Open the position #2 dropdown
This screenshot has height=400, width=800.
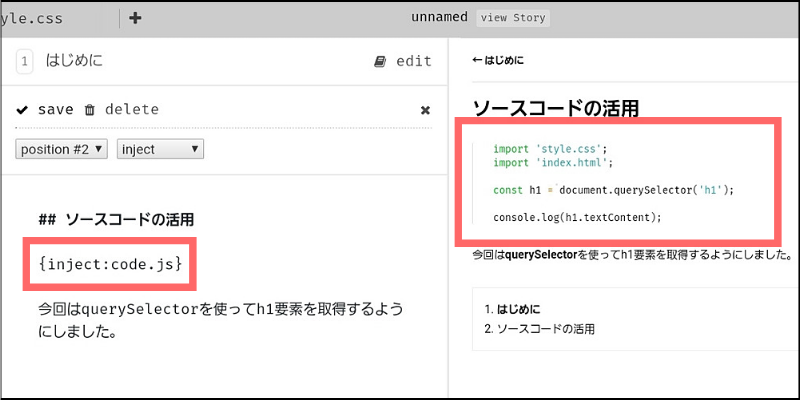(61, 149)
